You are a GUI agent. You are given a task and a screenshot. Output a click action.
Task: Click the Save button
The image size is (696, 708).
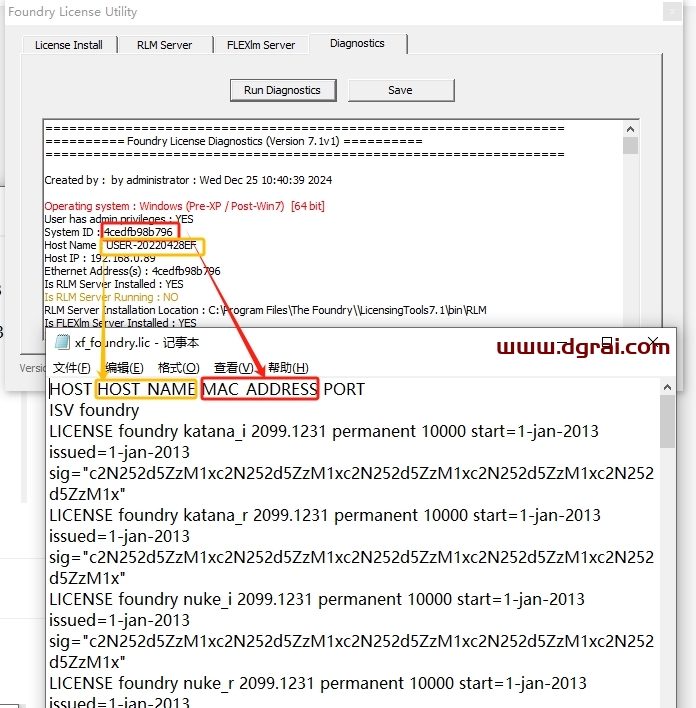[401, 90]
